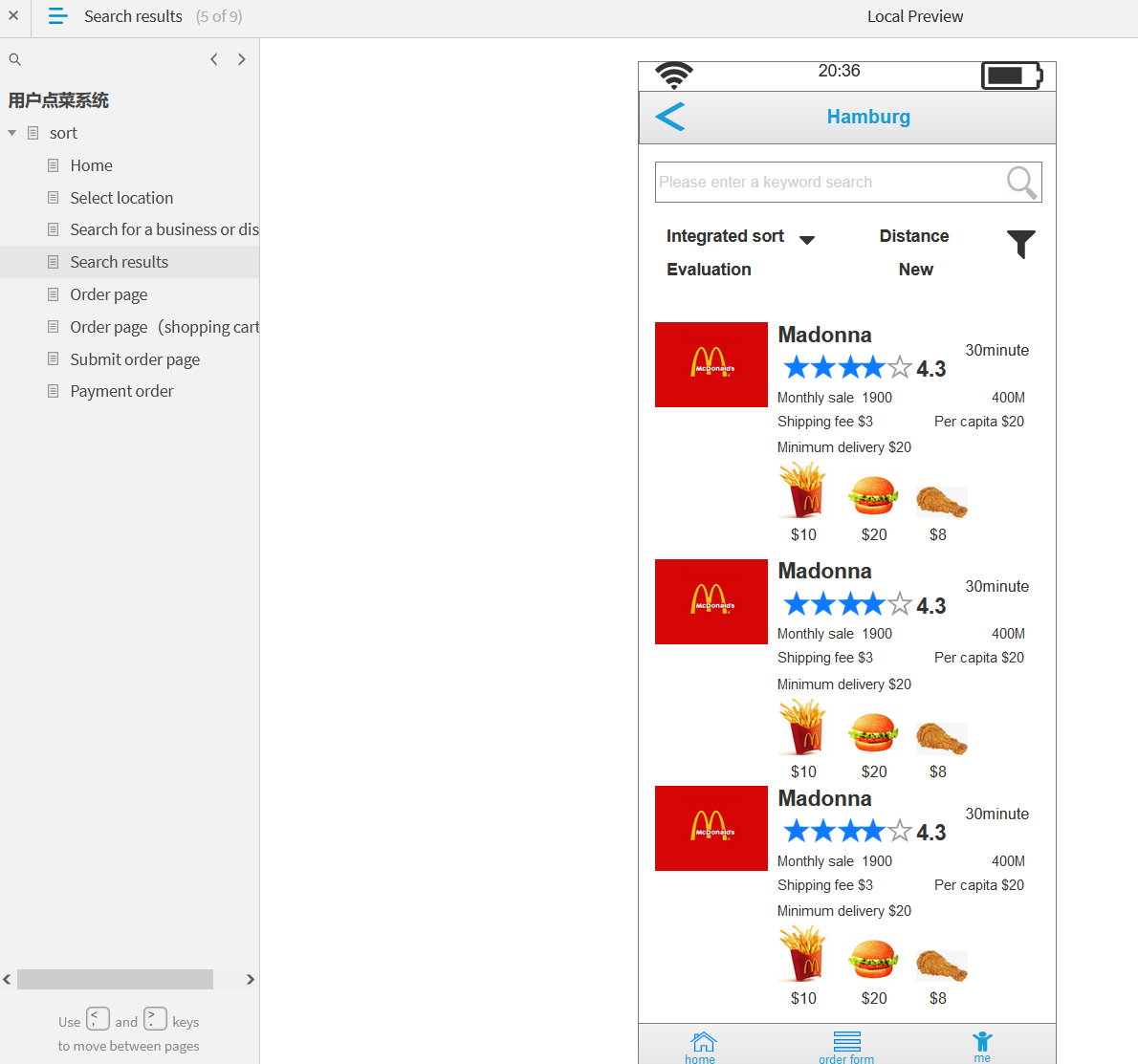Click the second listing's star rating

click(x=847, y=604)
